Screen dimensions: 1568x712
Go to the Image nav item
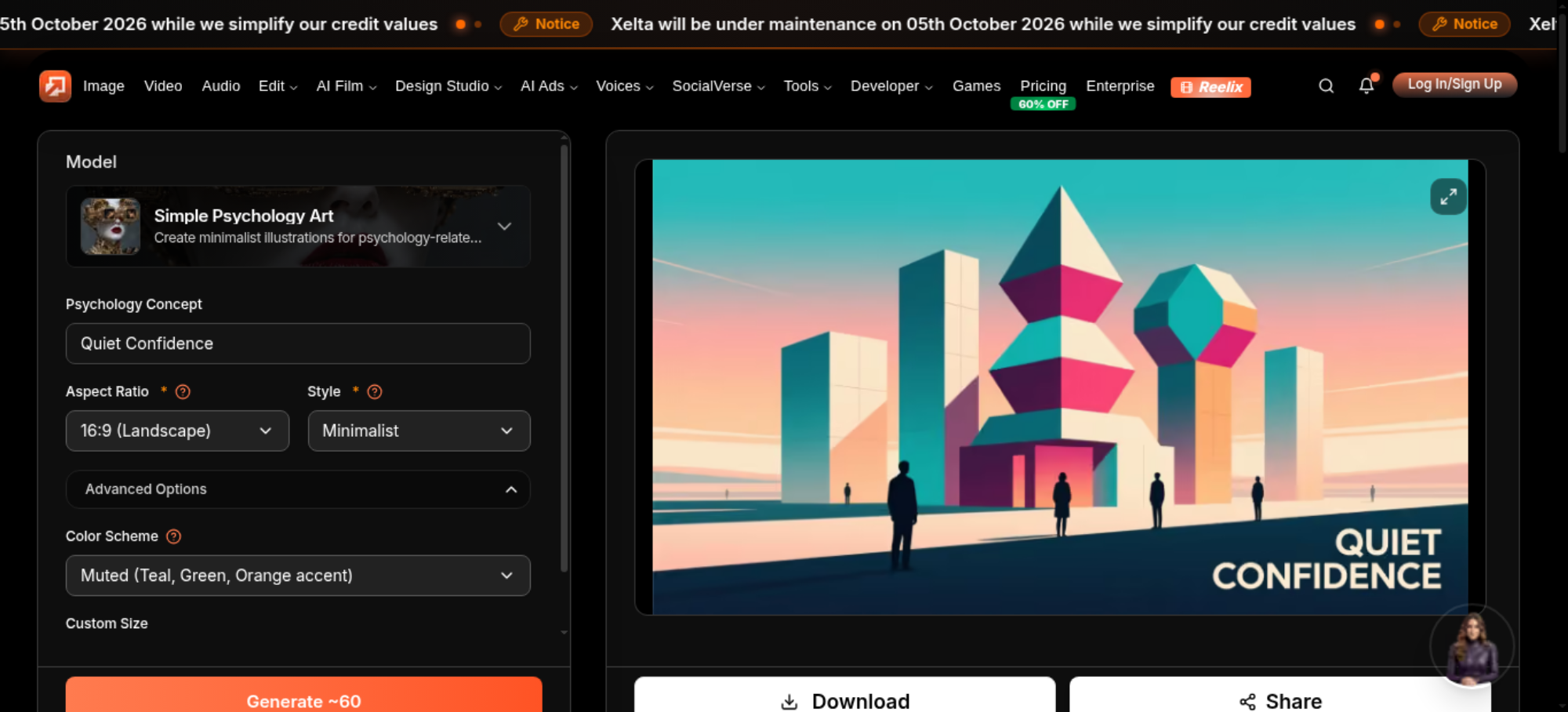103,86
